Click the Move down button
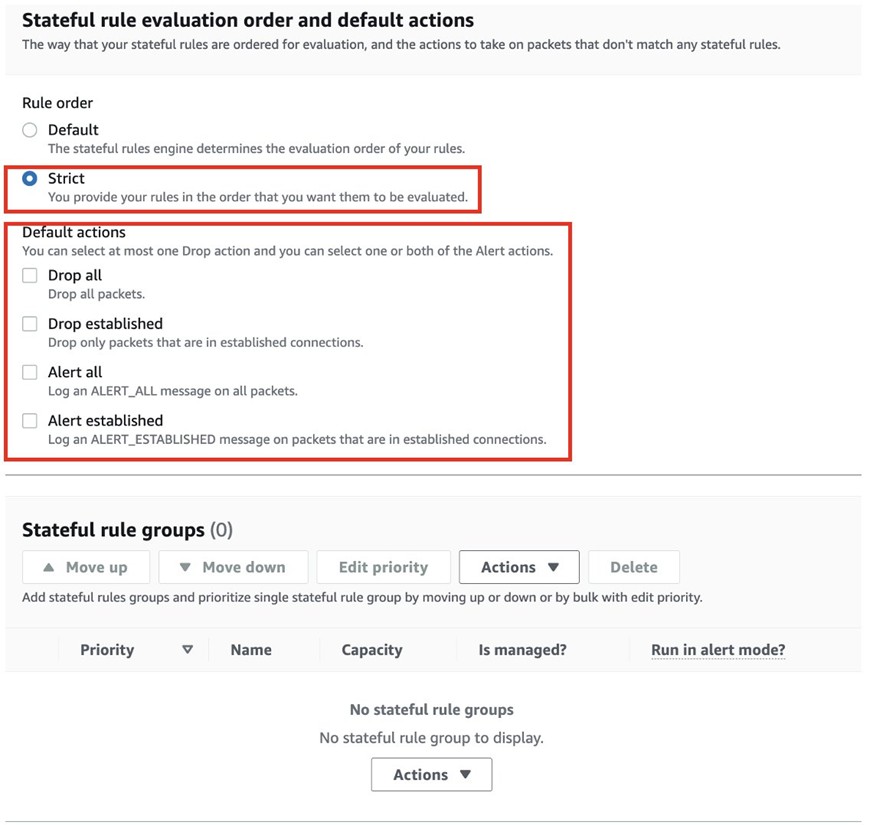 coord(232,567)
